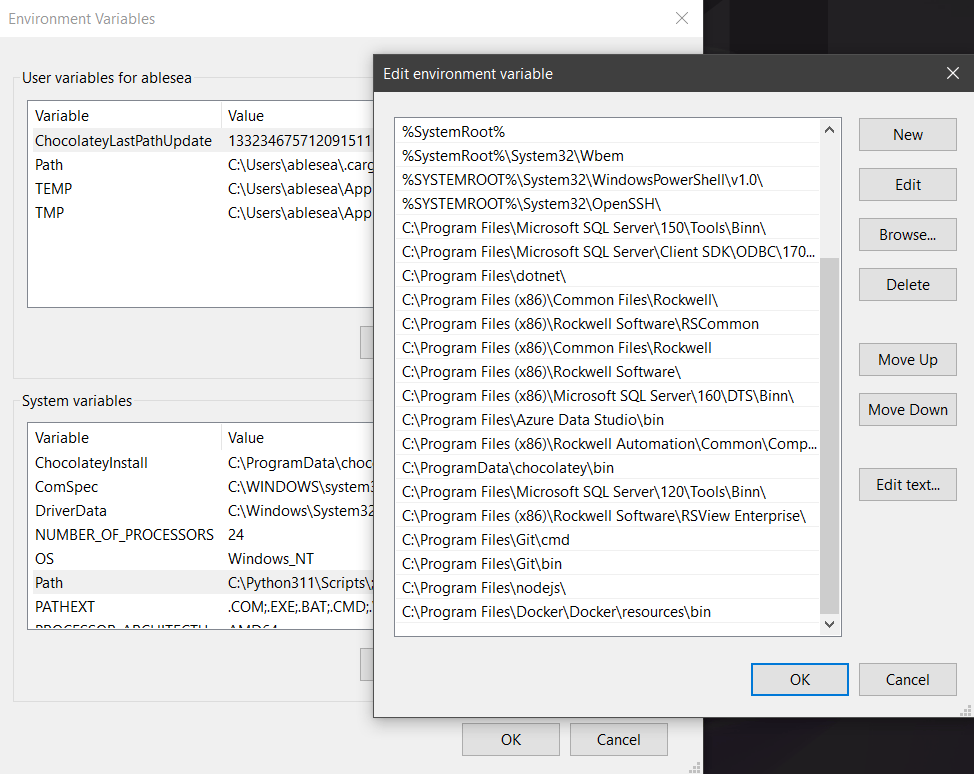Select the Rockwell Software\RSCommon entry
The height and width of the screenshot is (774, 974).
click(608, 324)
